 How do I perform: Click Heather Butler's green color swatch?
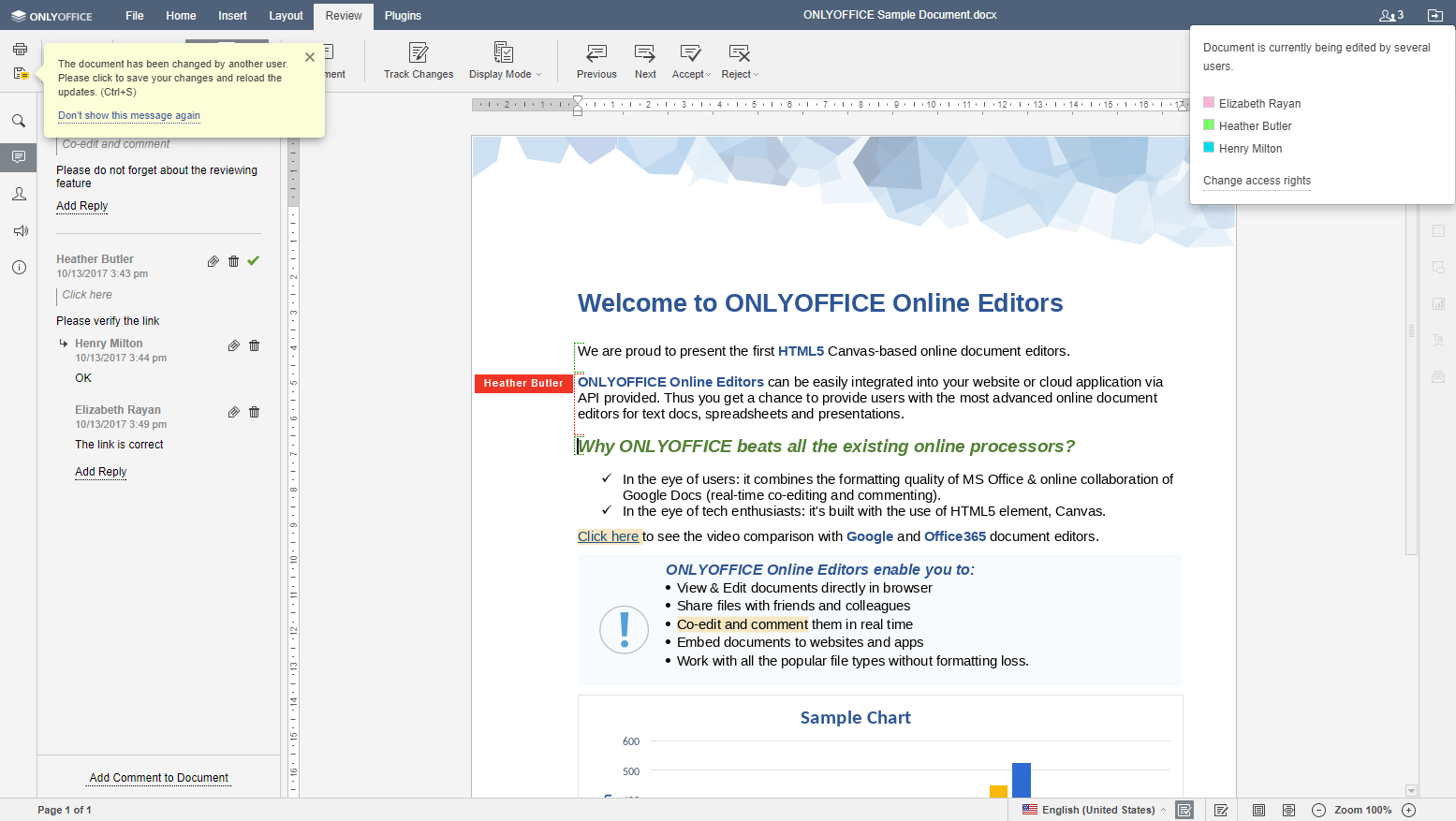[x=1209, y=125]
